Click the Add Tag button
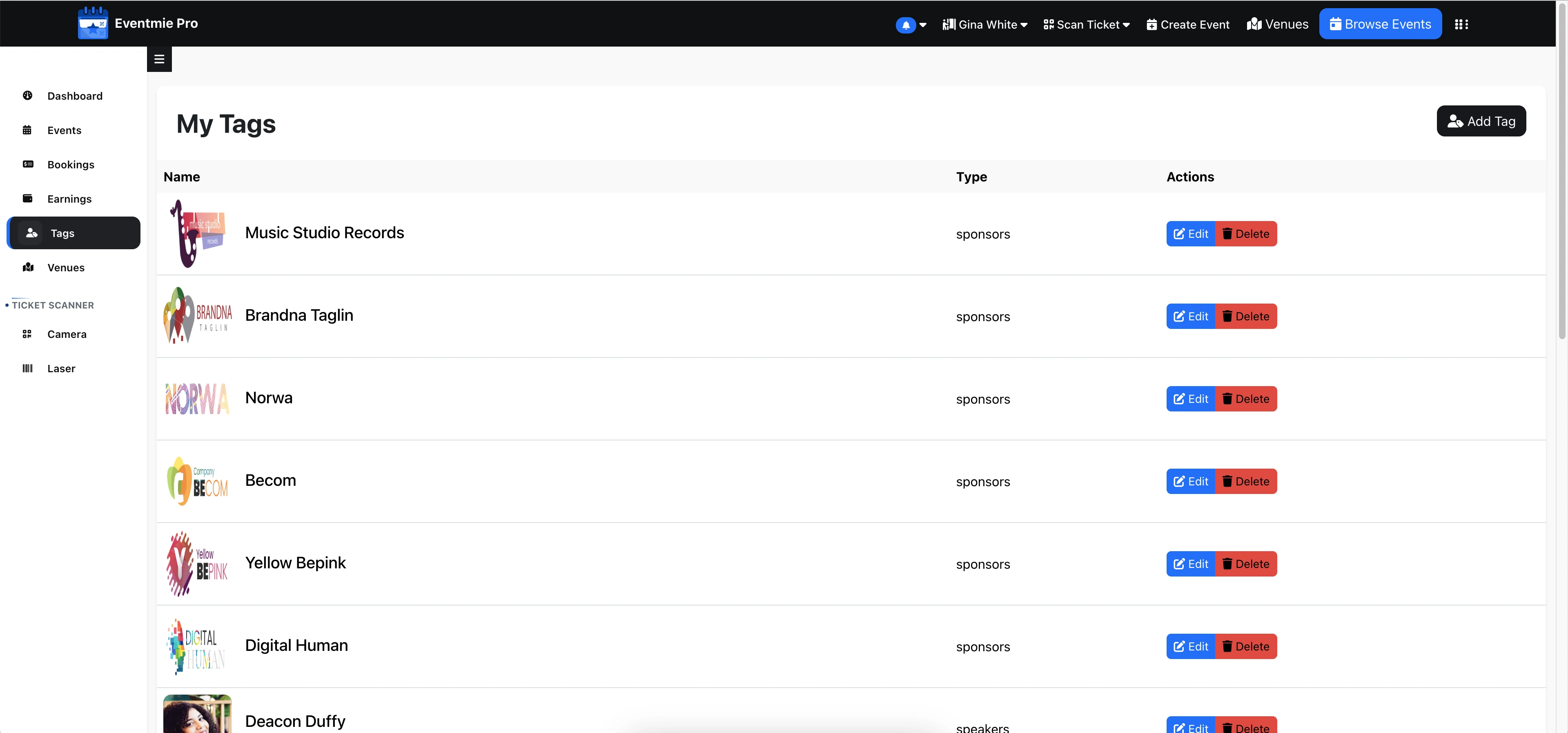The image size is (1568, 733). [1481, 121]
